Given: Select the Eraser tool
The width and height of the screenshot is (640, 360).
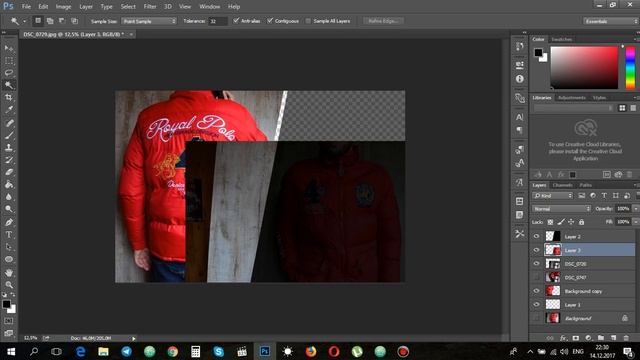Looking at the screenshot, I should point(9,172).
